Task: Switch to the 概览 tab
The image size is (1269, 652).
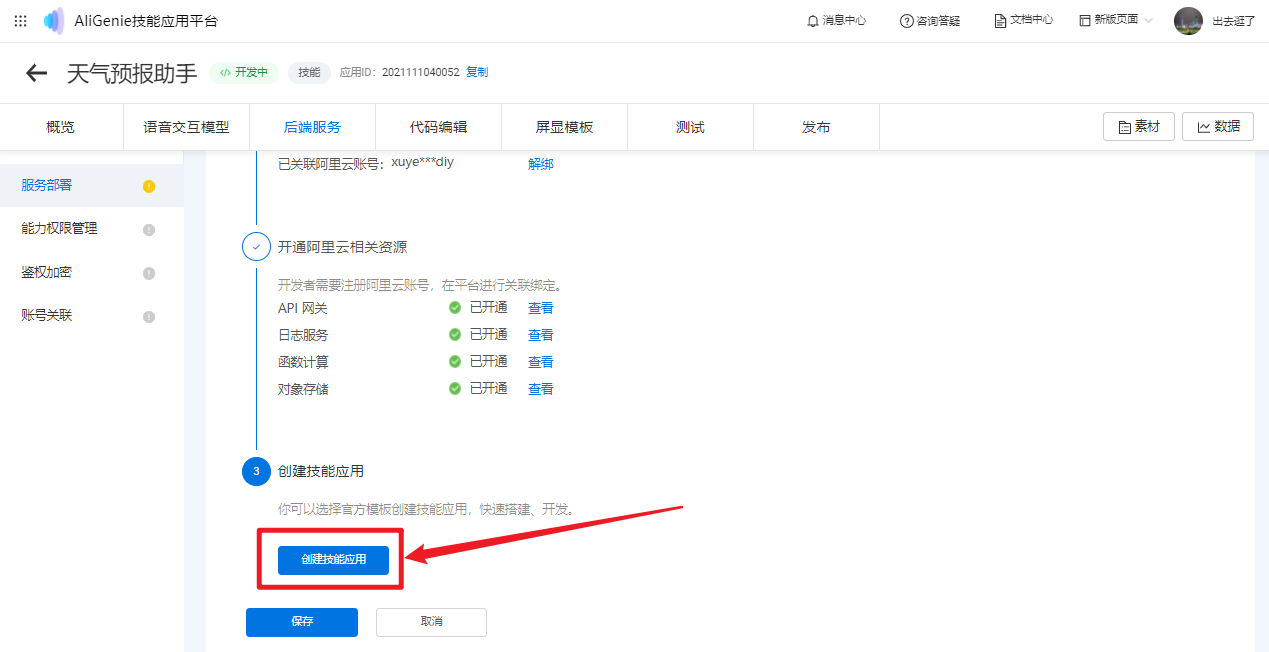Action: 60,127
